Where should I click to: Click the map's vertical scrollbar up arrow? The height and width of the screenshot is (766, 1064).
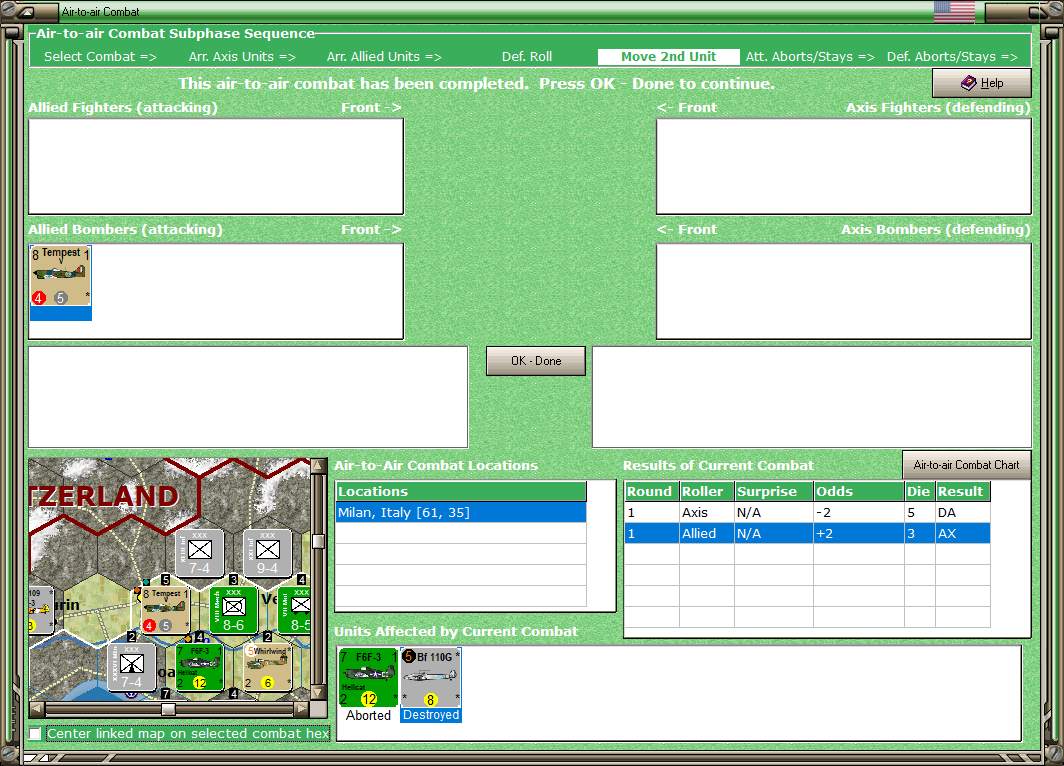(318, 466)
